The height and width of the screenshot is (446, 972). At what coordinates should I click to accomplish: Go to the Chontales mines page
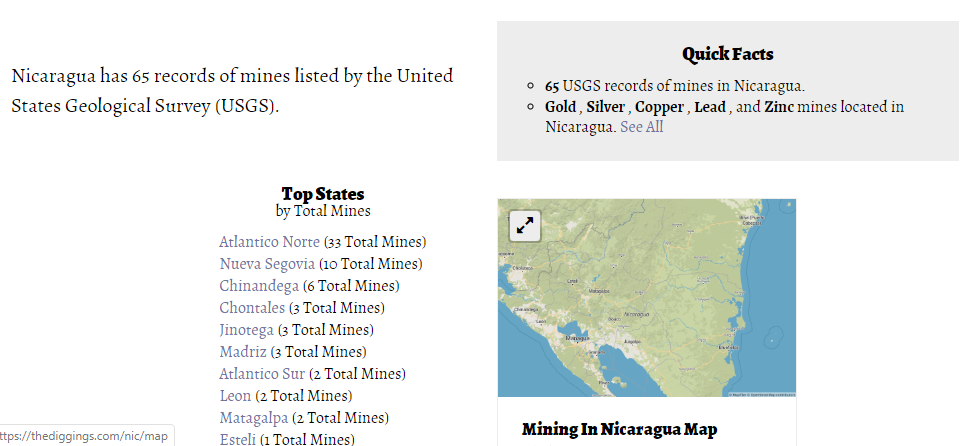(252, 308)
